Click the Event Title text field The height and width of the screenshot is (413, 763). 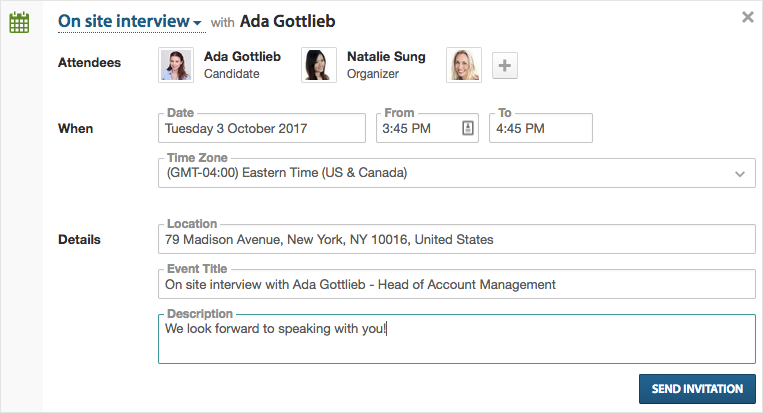pos(456,285)
